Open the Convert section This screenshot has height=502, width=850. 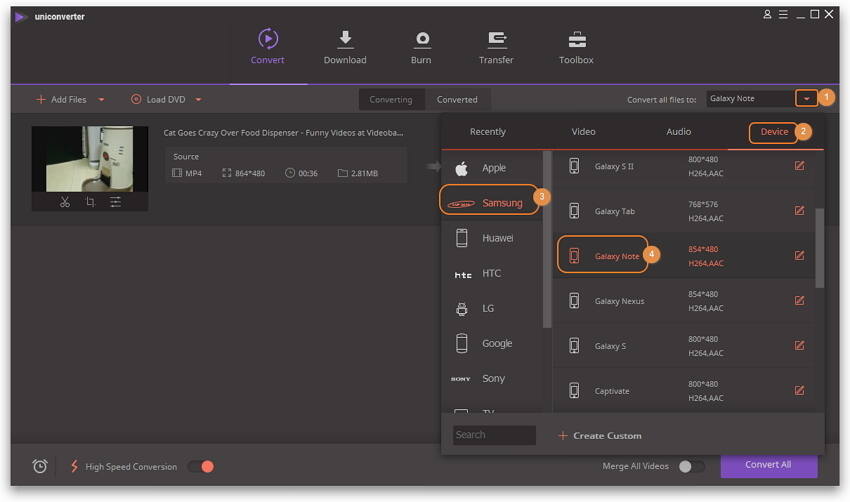point(268,47)
